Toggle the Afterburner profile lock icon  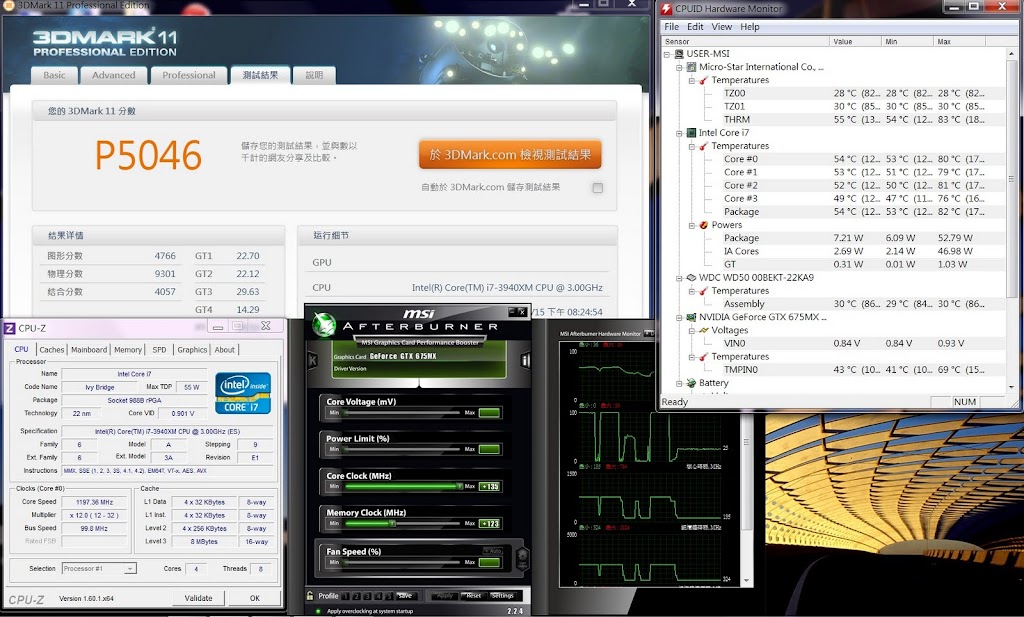(310, 595)
